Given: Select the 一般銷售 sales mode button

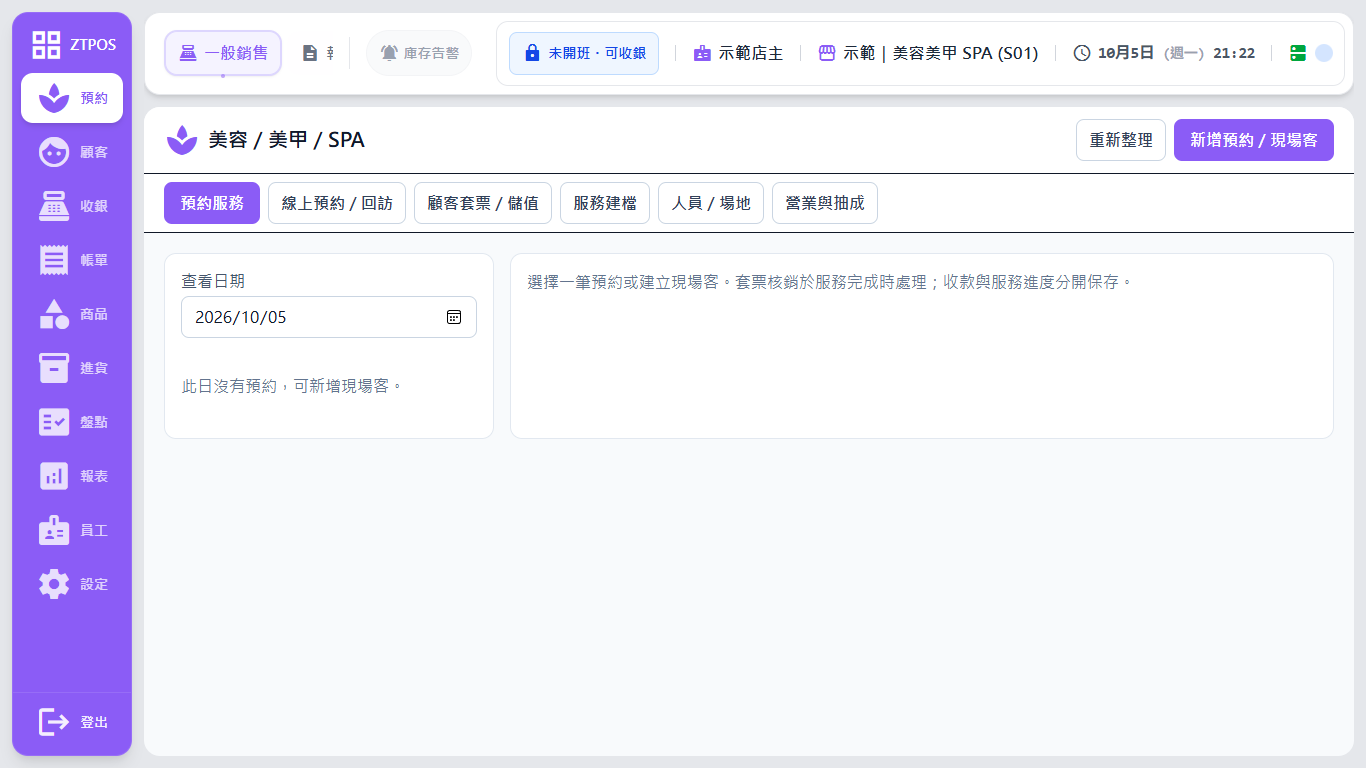Looking at the screenshot, I should click(223, 53).
